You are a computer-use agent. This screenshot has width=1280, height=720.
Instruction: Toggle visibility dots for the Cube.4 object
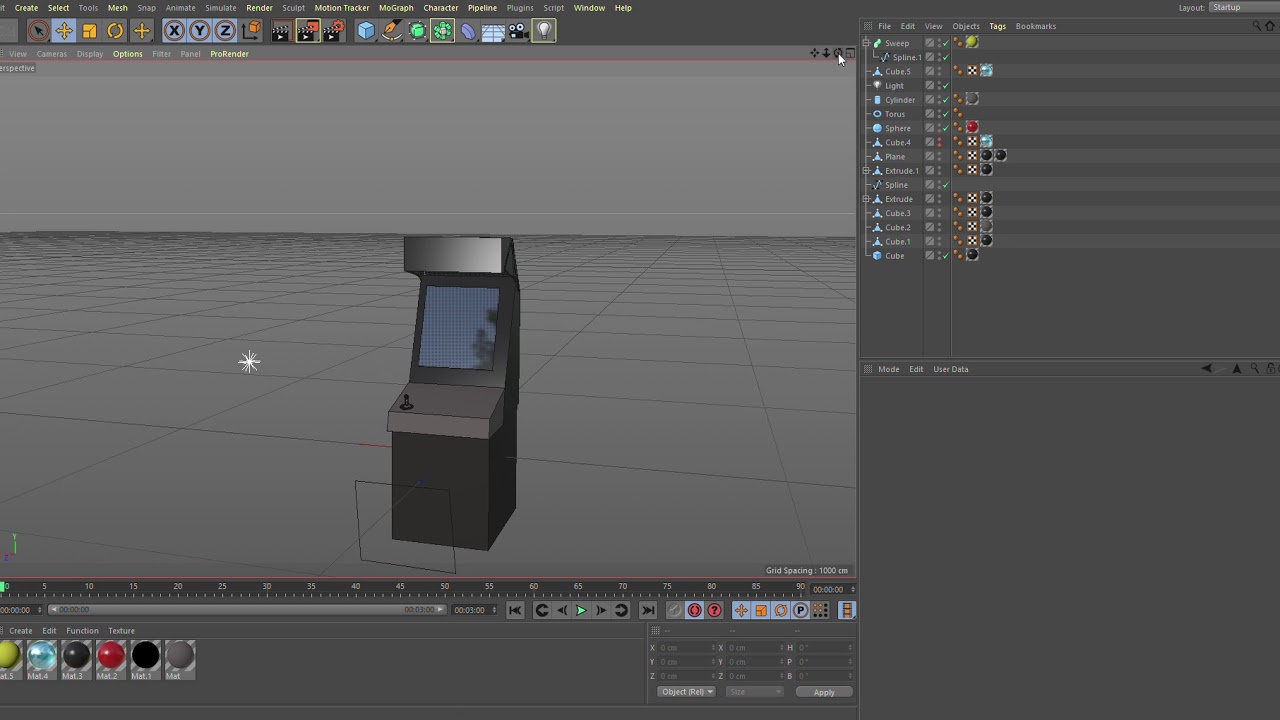(x=939, y=142)
